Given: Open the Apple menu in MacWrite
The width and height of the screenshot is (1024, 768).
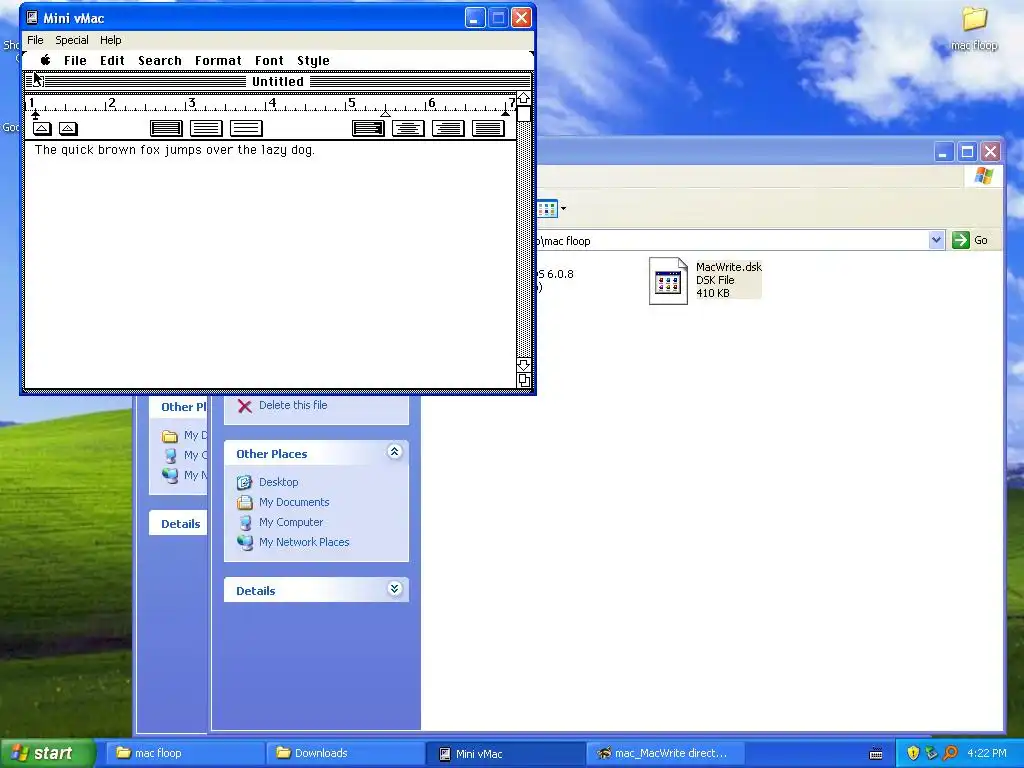Looking at the screenshot, I should pyautogui.click(x=45, y=61).
